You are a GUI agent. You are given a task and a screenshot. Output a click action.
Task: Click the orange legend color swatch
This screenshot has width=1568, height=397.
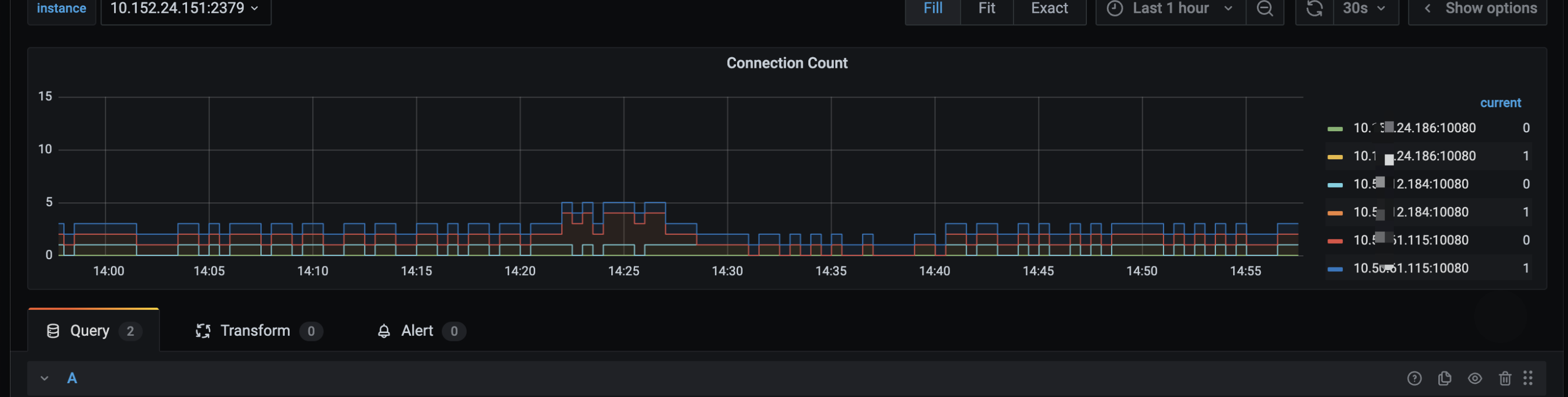pos(1335,213)
